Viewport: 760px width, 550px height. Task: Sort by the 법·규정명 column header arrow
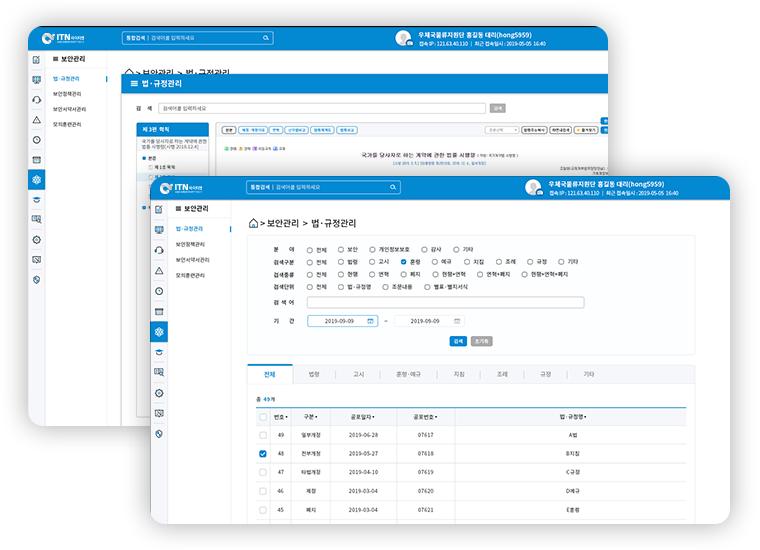click(585, 417)
